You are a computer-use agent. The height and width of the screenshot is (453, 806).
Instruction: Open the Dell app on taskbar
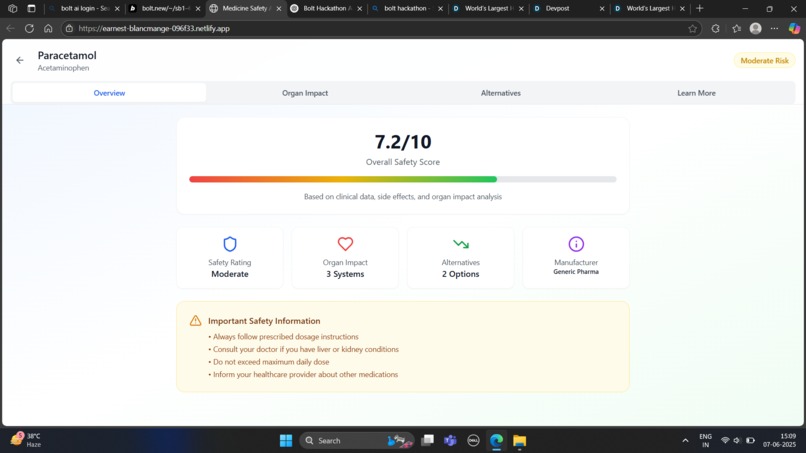pos(473,441)
